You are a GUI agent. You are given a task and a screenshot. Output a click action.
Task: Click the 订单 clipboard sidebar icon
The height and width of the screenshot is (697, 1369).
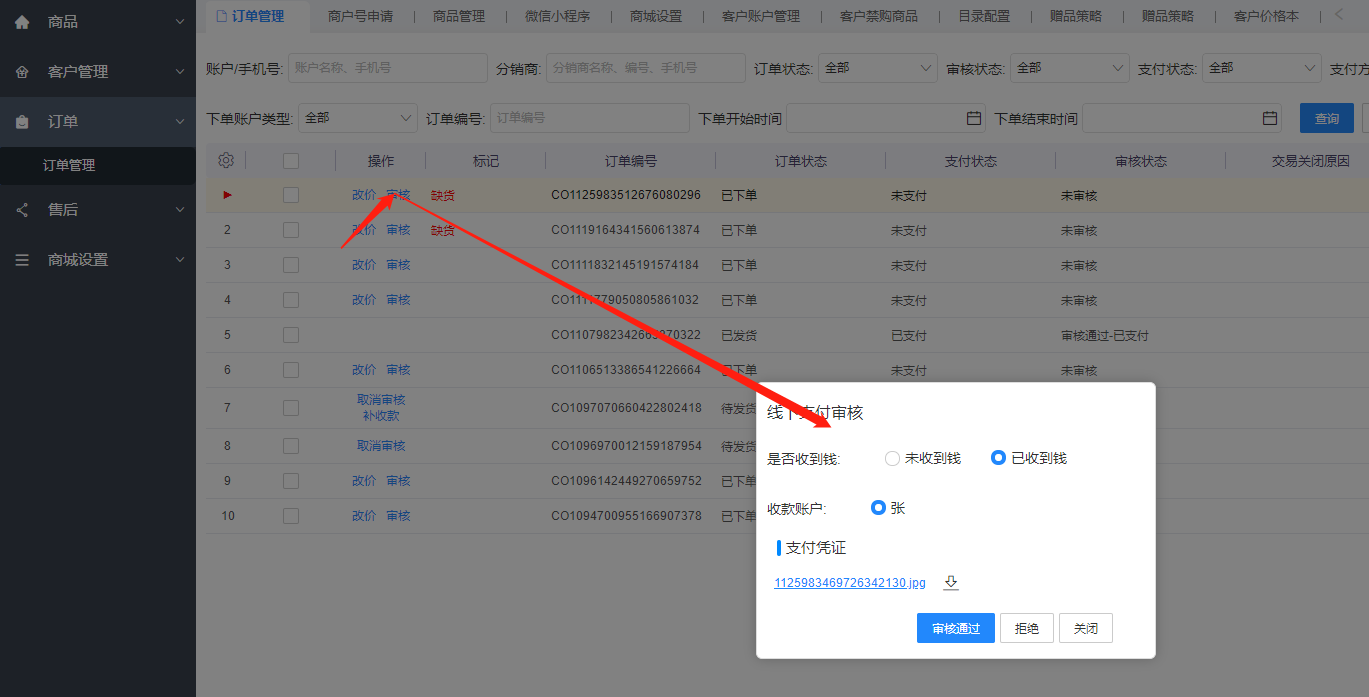tap(22, 122)
